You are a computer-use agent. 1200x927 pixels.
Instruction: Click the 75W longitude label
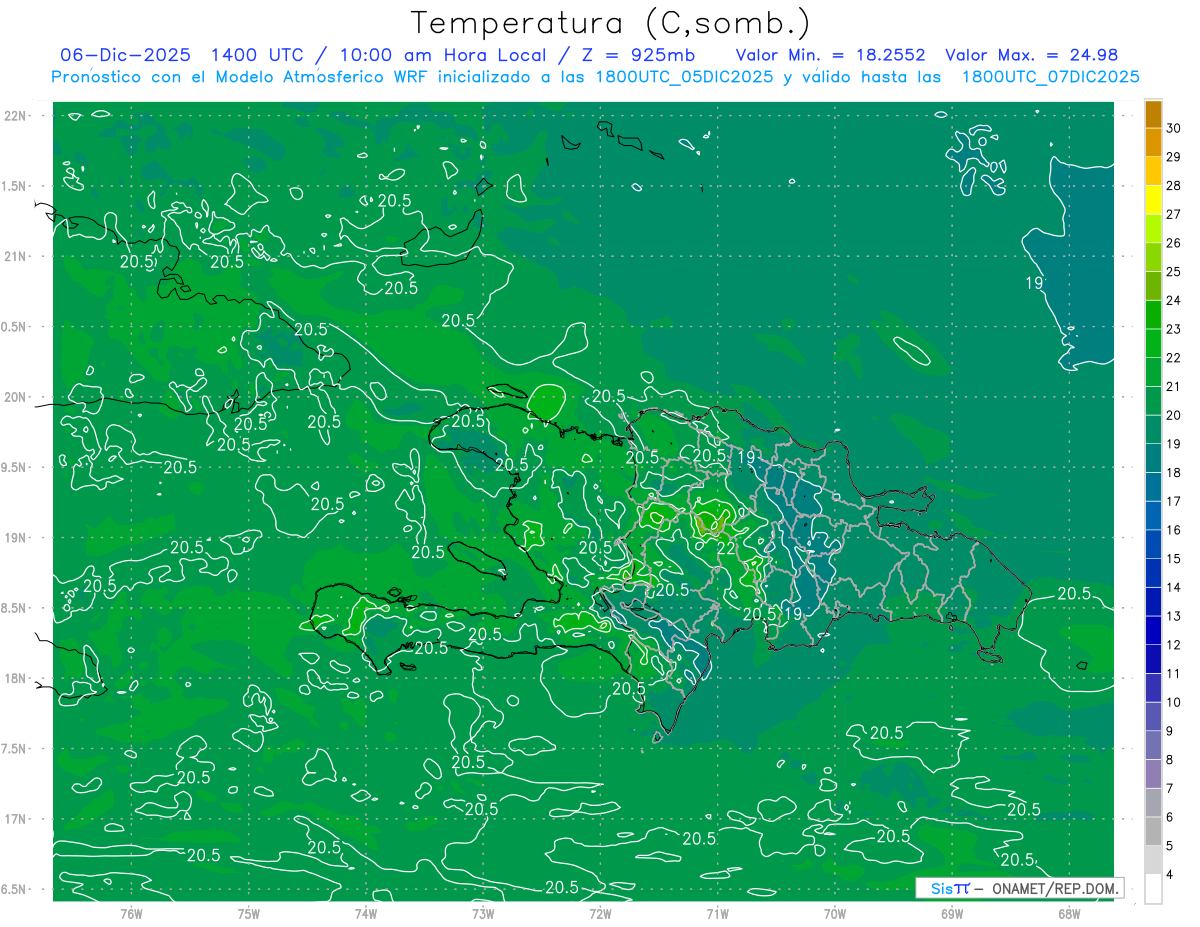(249, 913)
